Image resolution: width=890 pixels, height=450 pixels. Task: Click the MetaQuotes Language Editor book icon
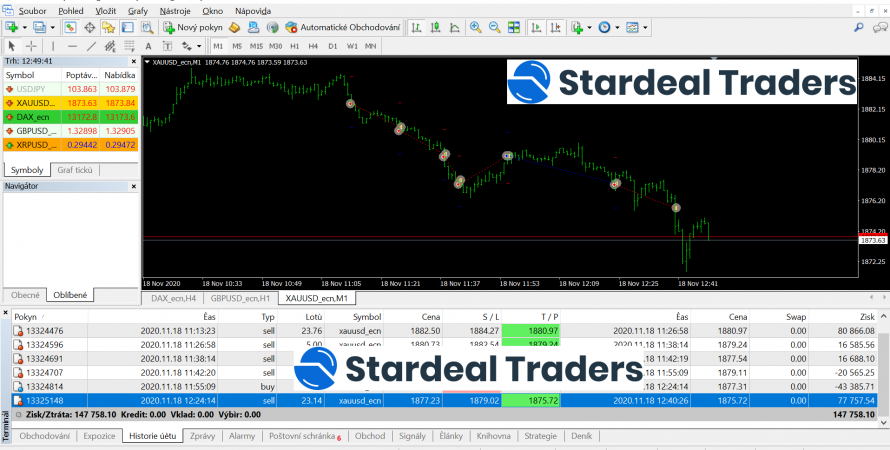pos(234,27)
